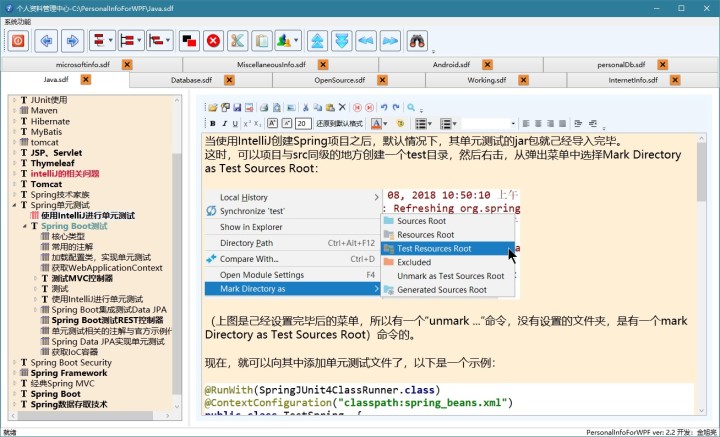
Task: Click the red power exit icon
Action: 18,41
